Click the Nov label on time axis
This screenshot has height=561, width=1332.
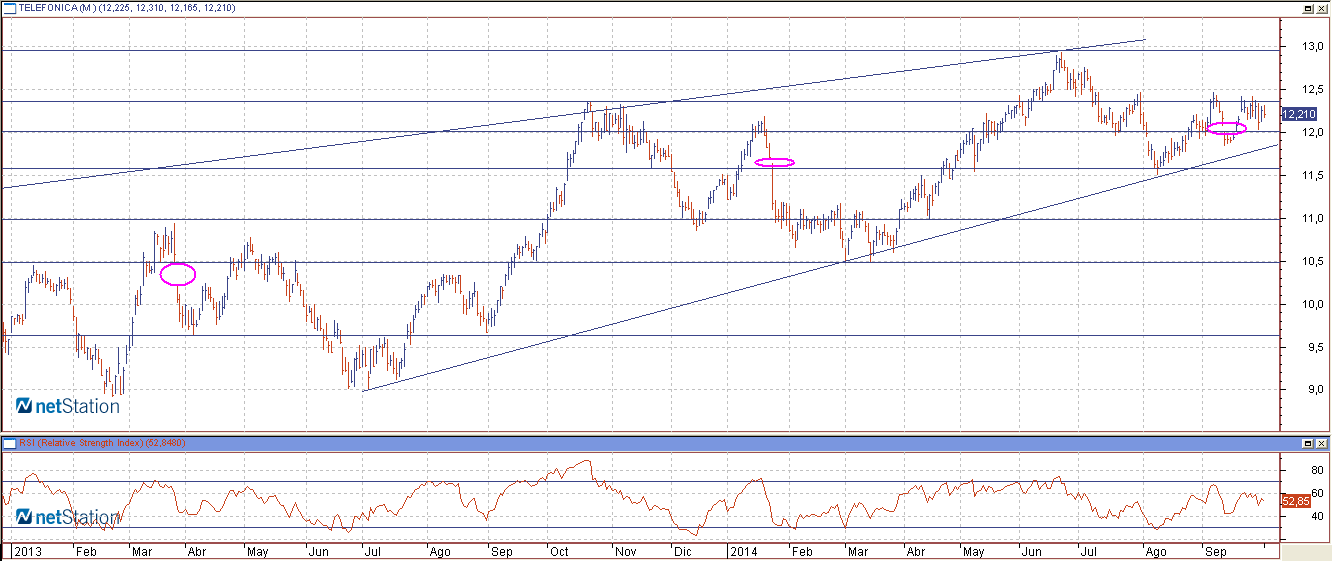click(x=625, y=551)
